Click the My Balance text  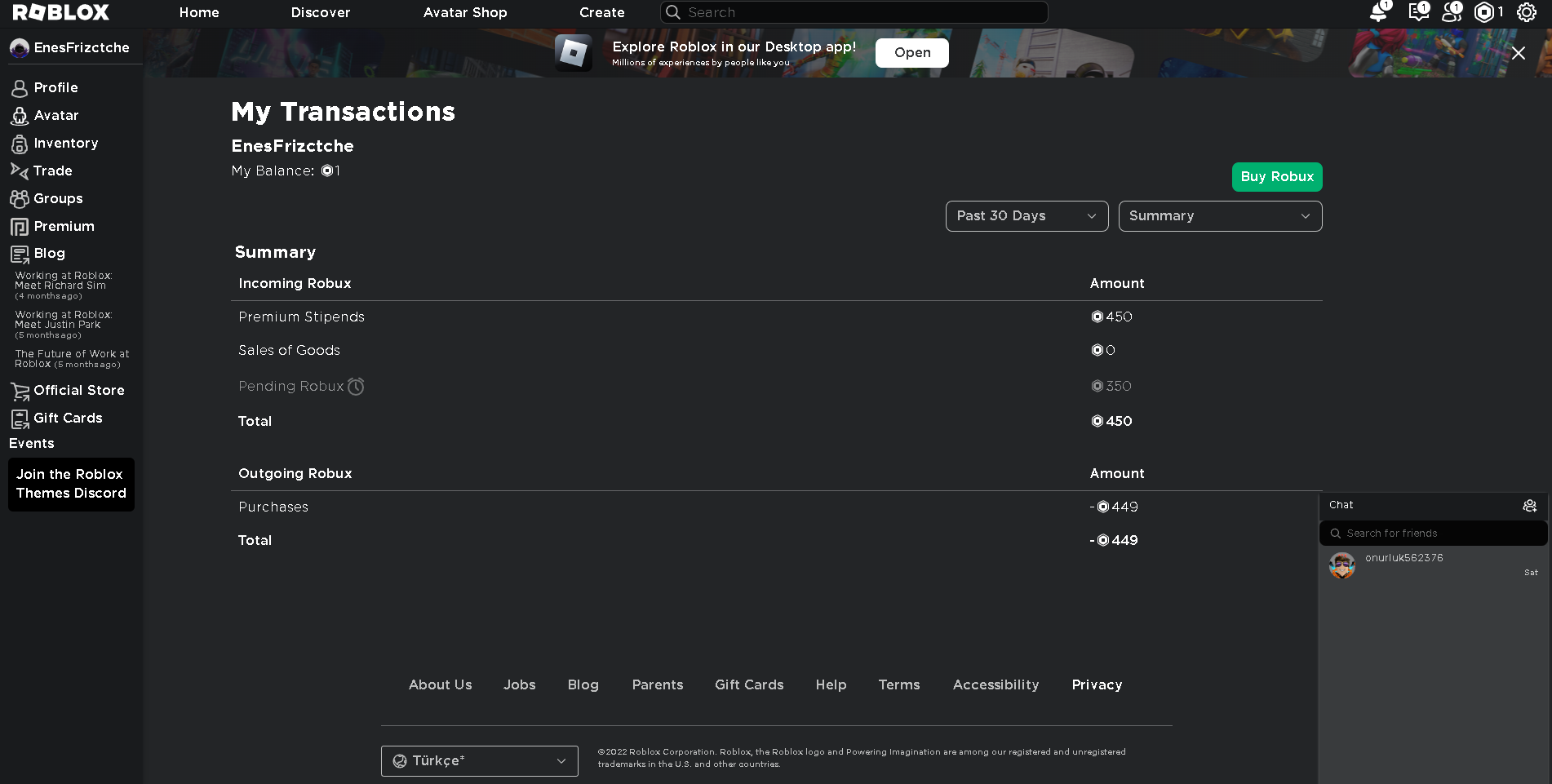pos(286,171)
